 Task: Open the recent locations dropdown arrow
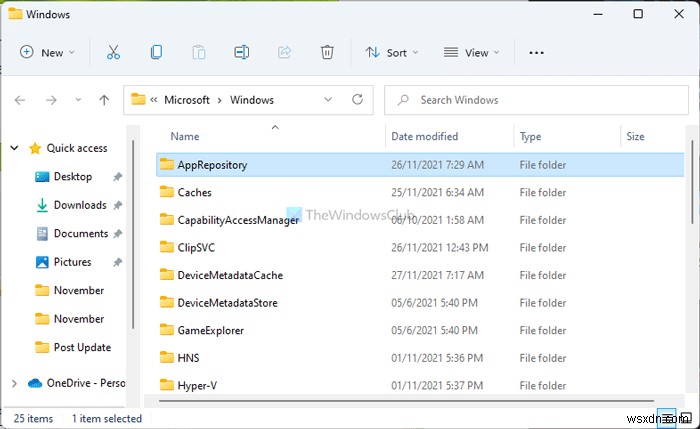(x=78, y=100)
